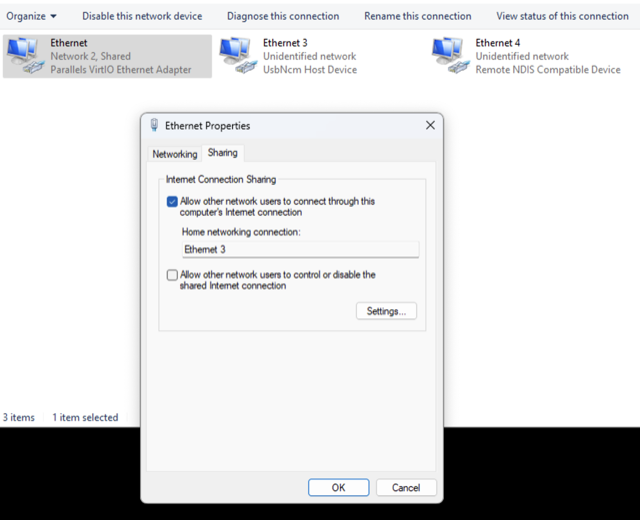Toggle allow users to control shared connection
The width and height of the screenshot is (640, 520).
(172, 275)
